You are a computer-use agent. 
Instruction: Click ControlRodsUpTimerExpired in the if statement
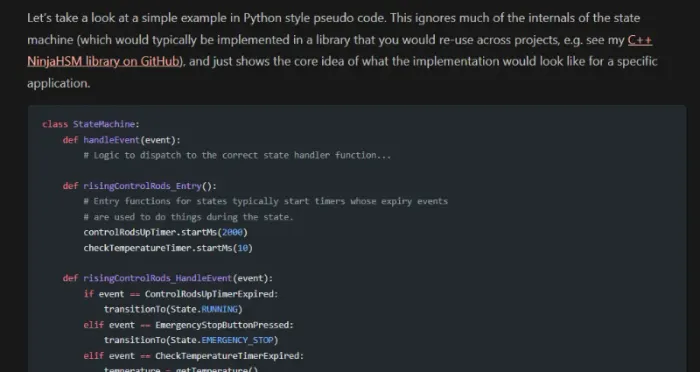click(209, 294)
